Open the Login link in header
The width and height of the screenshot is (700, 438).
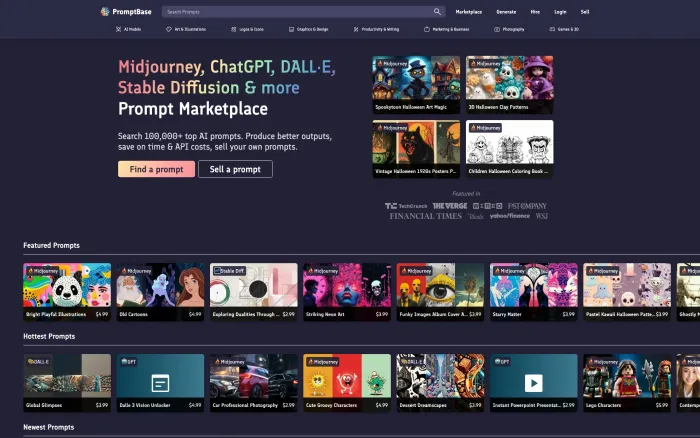pos(560,12)
